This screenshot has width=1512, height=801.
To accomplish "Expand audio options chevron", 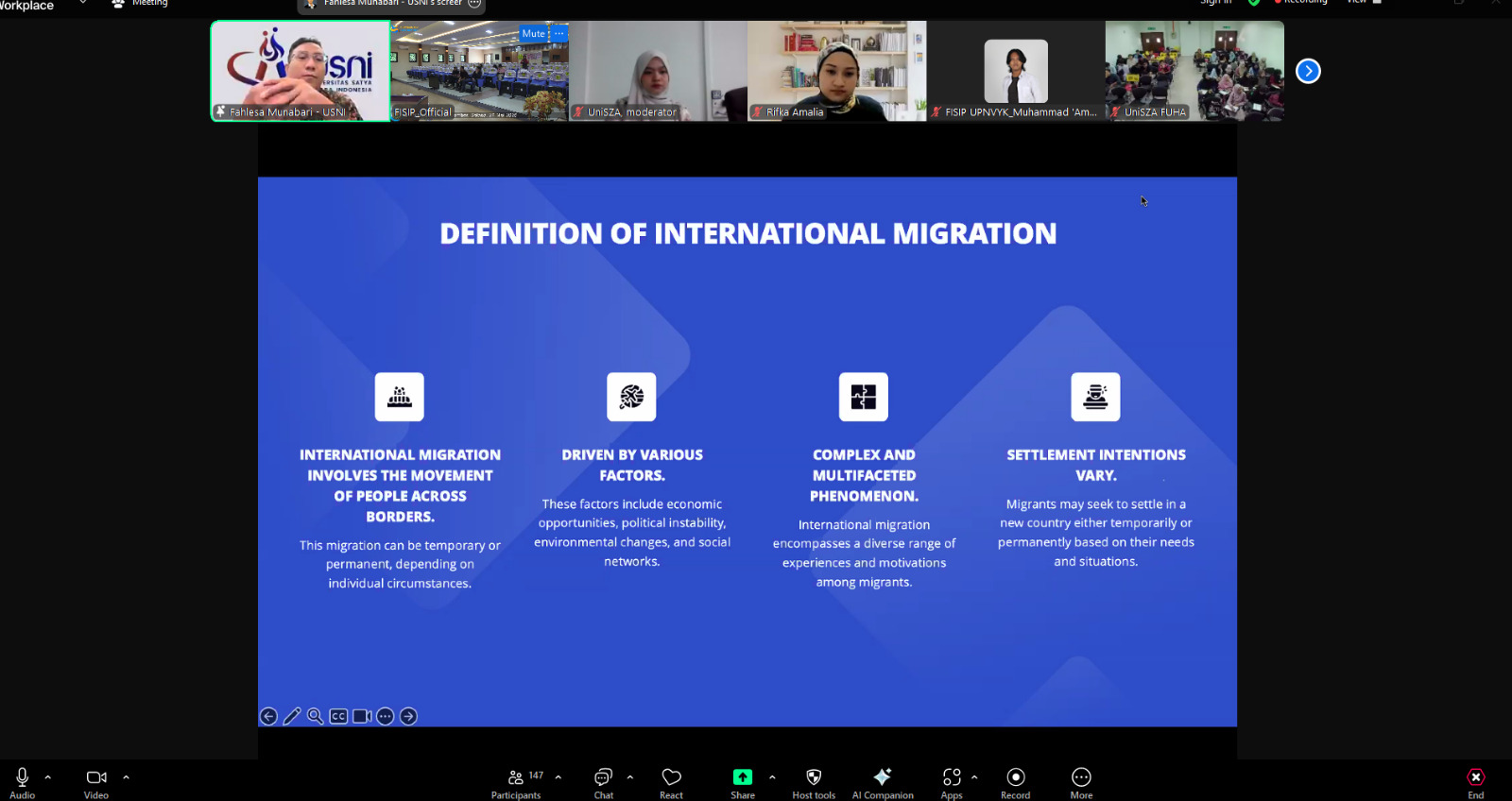I will (x=48, y=777).
